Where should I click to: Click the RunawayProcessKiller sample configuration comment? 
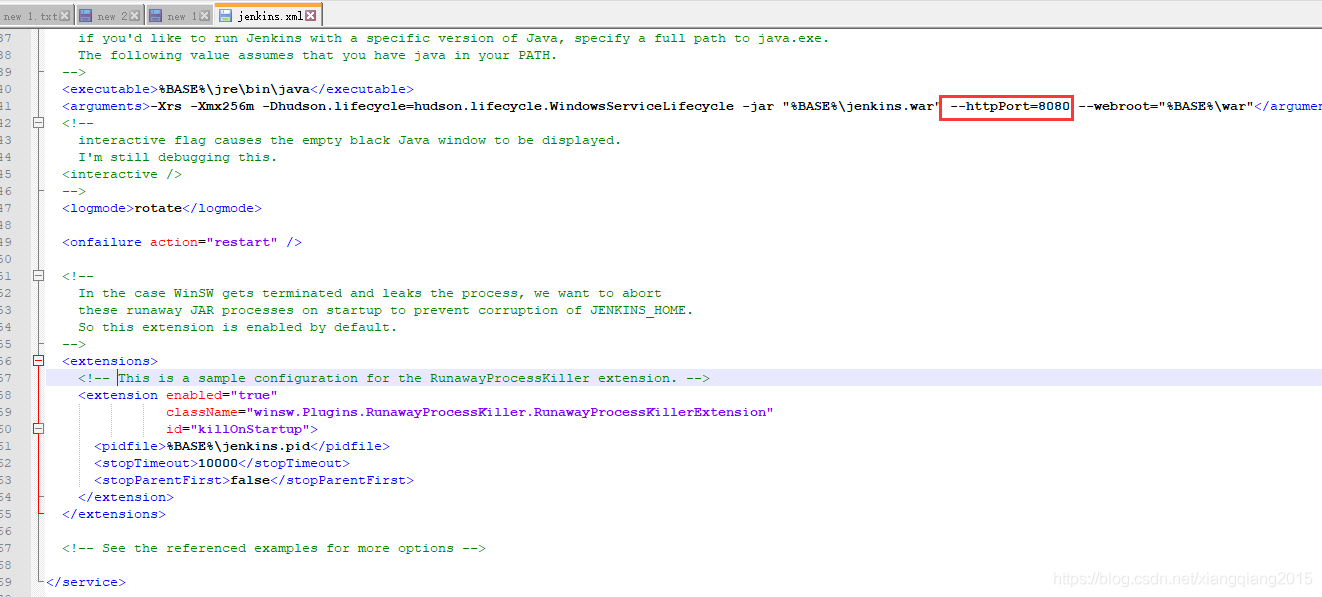(x=394, y=378)
